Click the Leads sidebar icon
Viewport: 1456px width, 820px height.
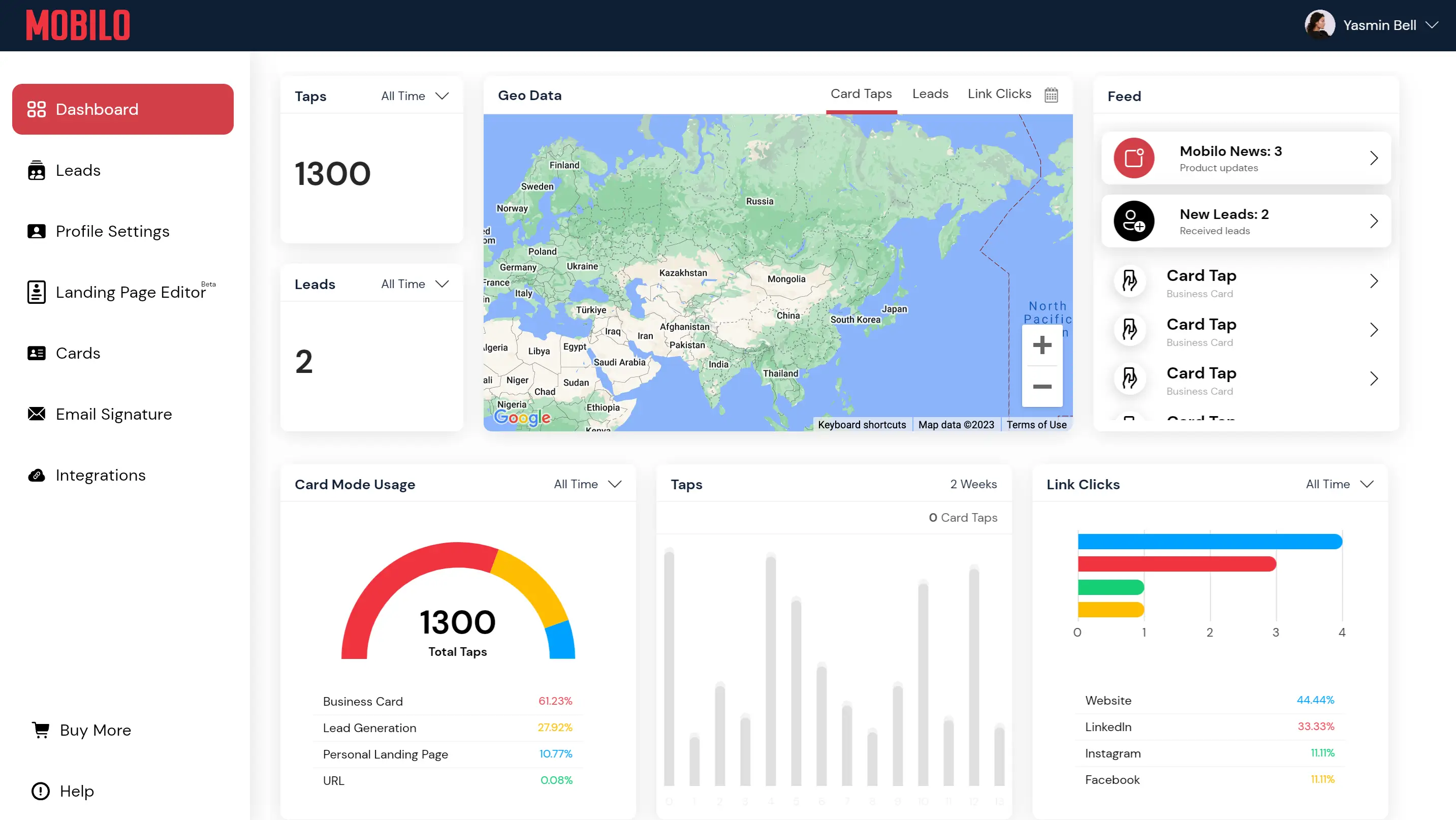pyautogui.click(x=36, y=170)
